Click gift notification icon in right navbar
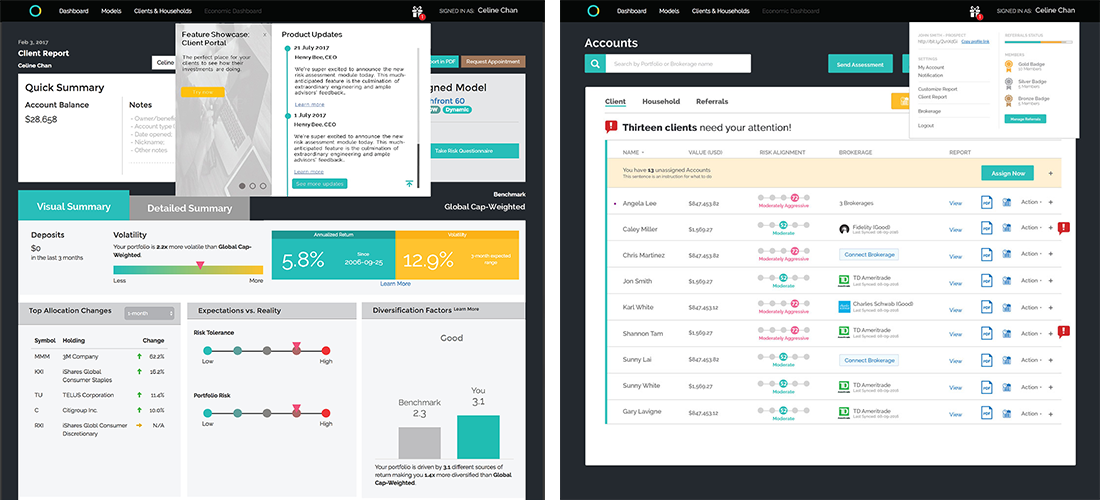 977,12
